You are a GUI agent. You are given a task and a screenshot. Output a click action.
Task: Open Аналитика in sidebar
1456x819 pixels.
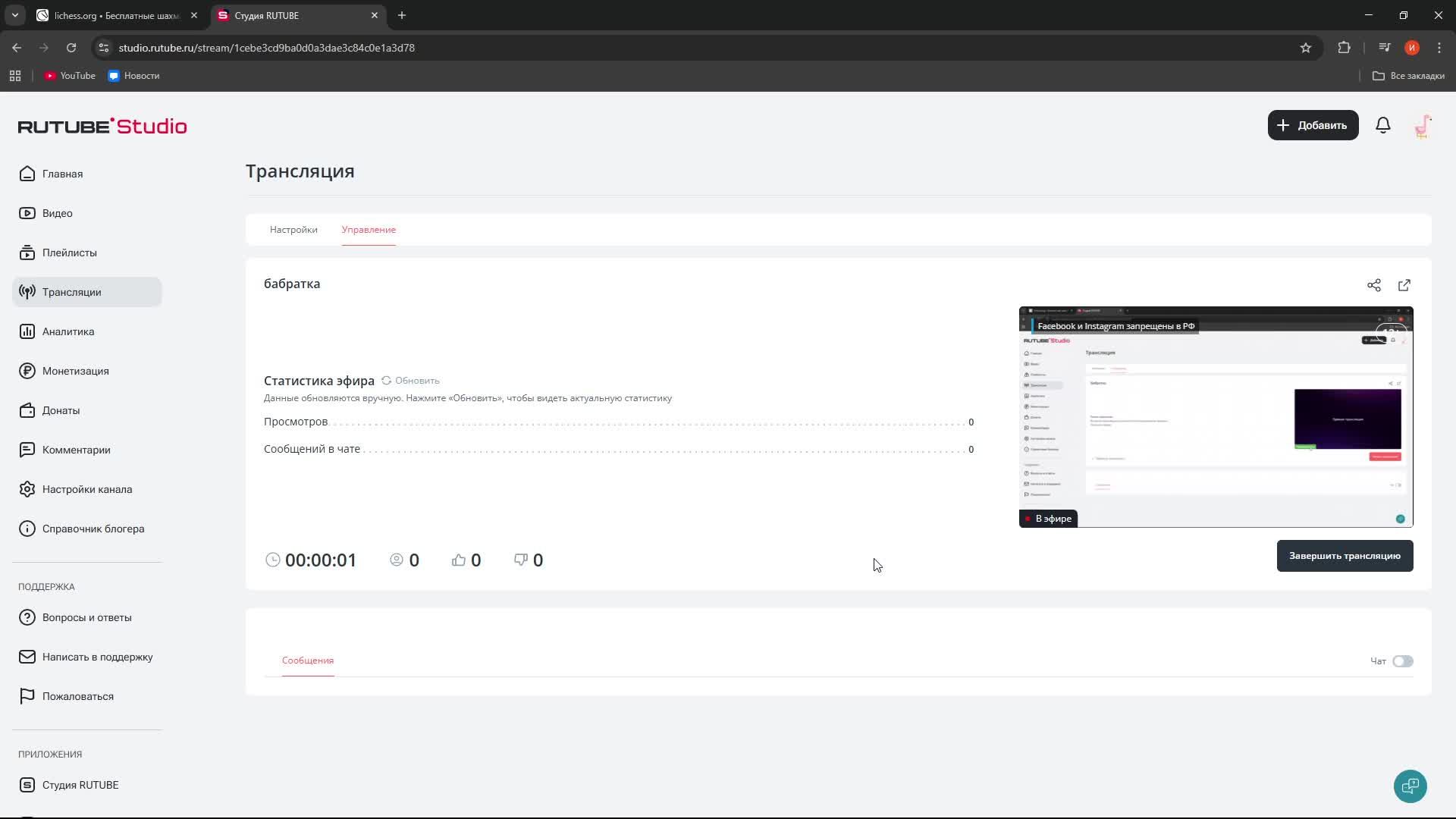pyautogui.click(x=68, y=331)
